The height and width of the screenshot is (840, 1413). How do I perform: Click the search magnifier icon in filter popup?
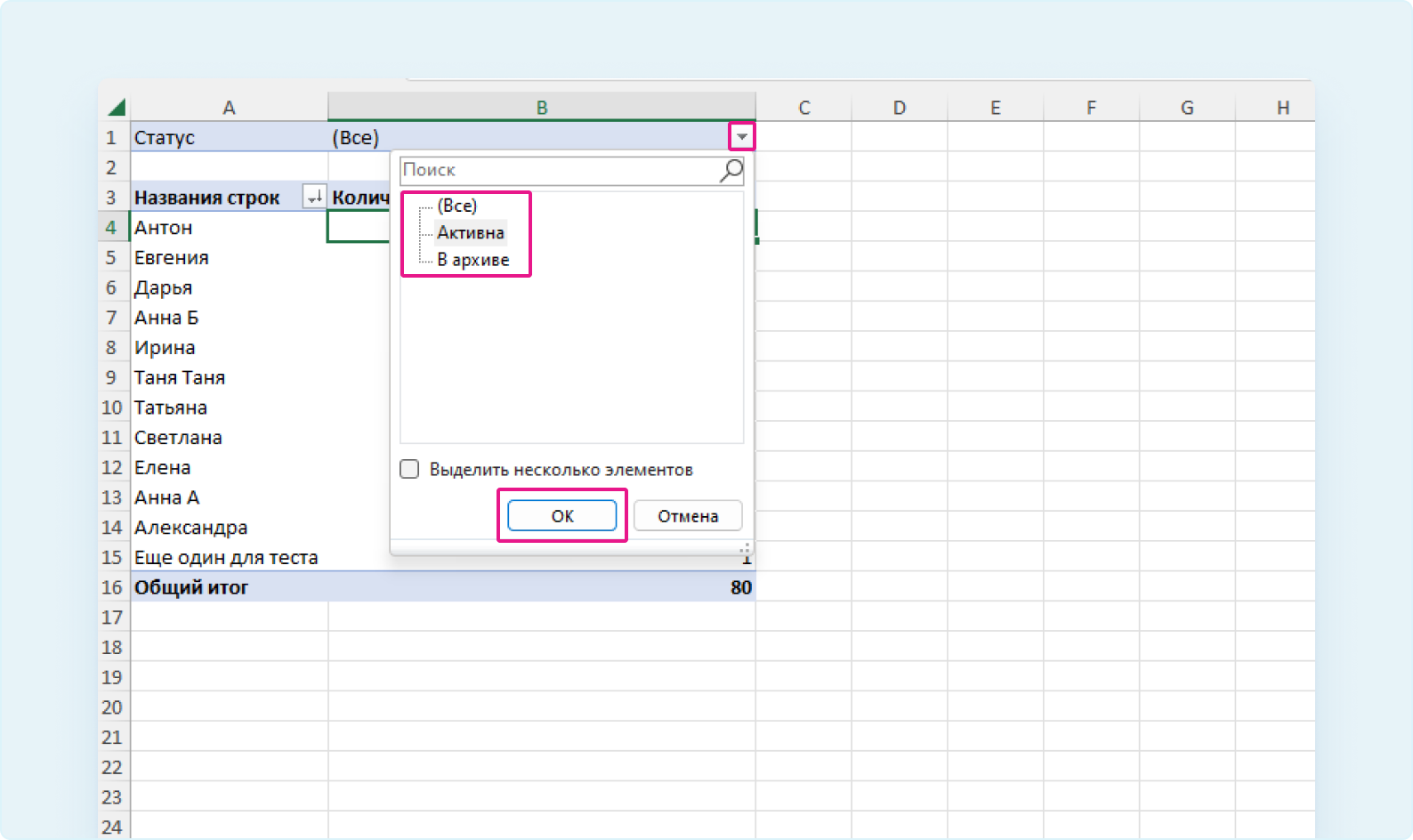pyautogui.click(x=731, y=170)
